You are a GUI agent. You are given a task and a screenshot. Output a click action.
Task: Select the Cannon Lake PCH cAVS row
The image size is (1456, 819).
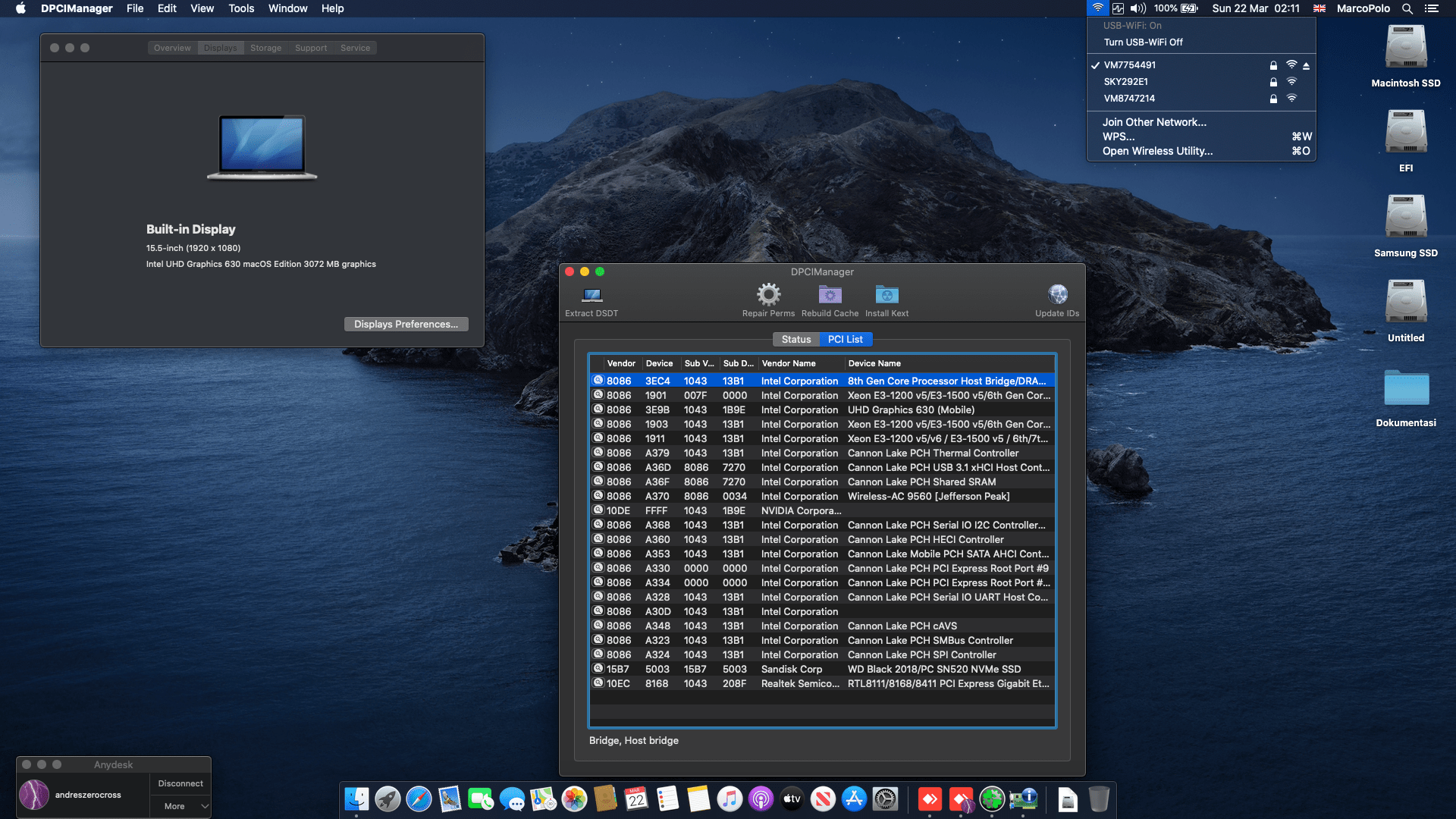822,626
